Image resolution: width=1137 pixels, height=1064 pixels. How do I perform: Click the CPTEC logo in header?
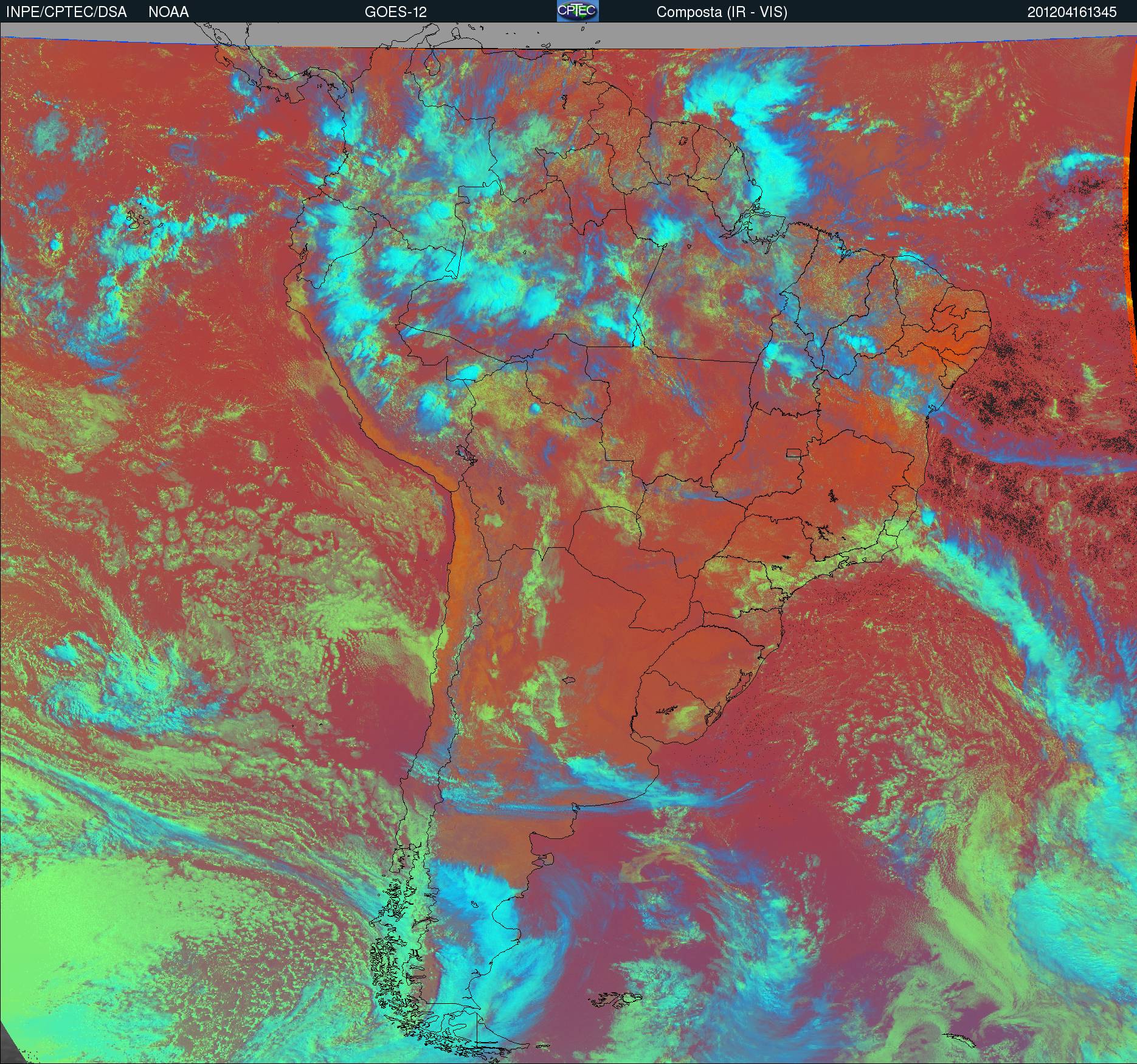pyautogui.click(x=578, y=11)
